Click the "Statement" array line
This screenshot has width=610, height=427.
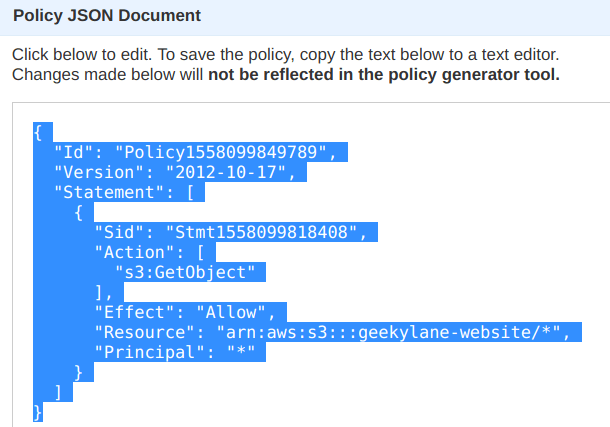pos(124,192)
